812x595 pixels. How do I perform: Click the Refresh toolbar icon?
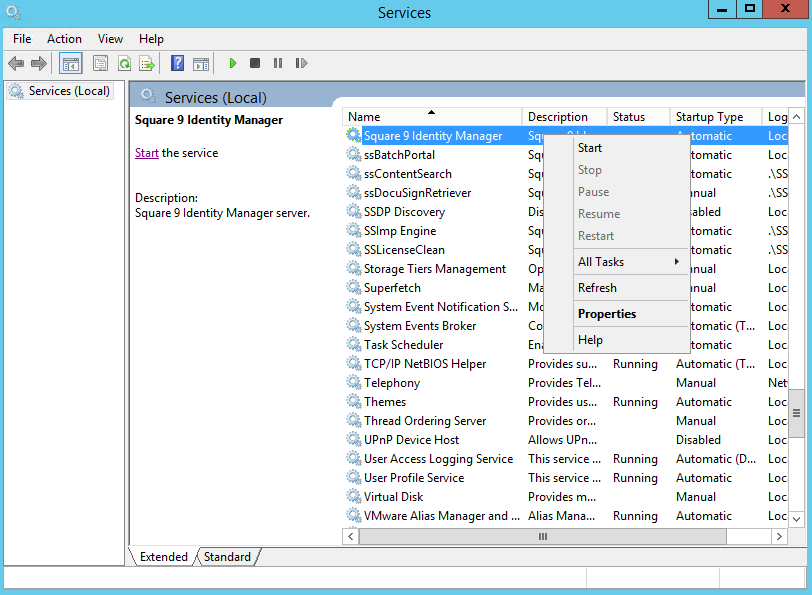124,64
